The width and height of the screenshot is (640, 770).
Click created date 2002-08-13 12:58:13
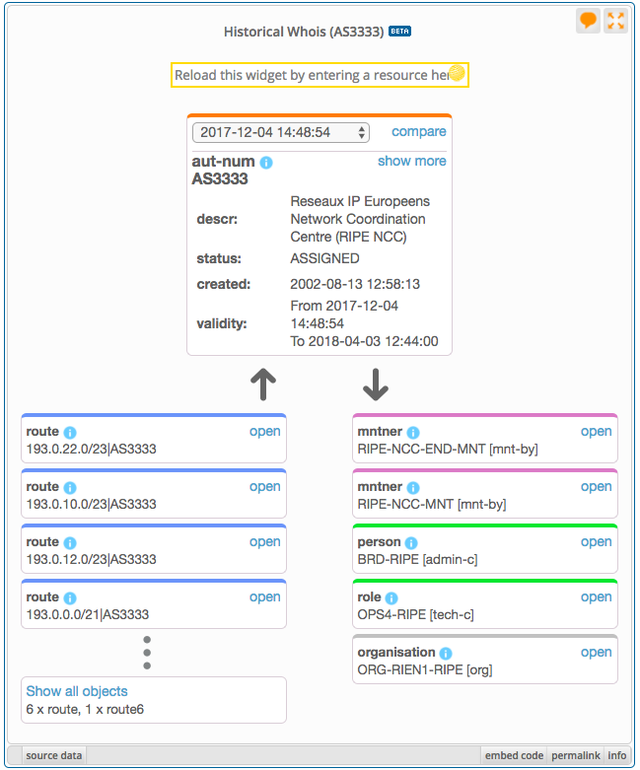coord(355,284)
